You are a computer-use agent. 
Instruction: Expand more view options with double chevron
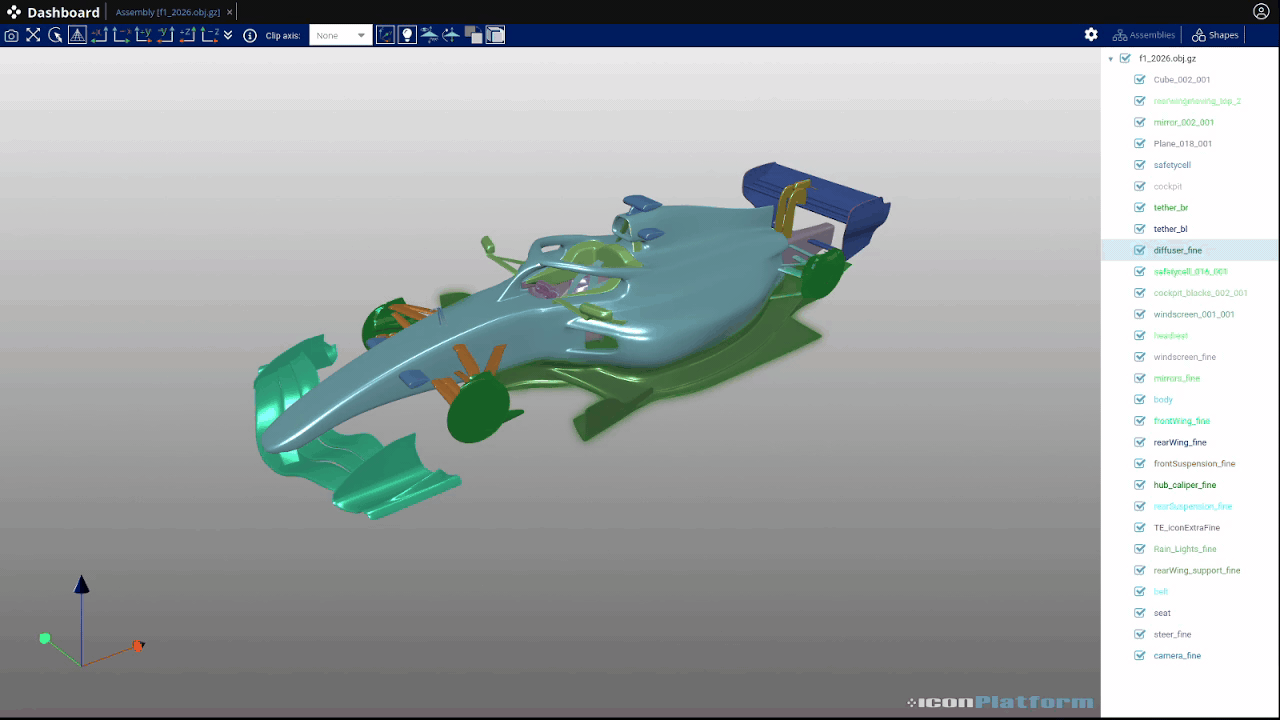[228, 35]
